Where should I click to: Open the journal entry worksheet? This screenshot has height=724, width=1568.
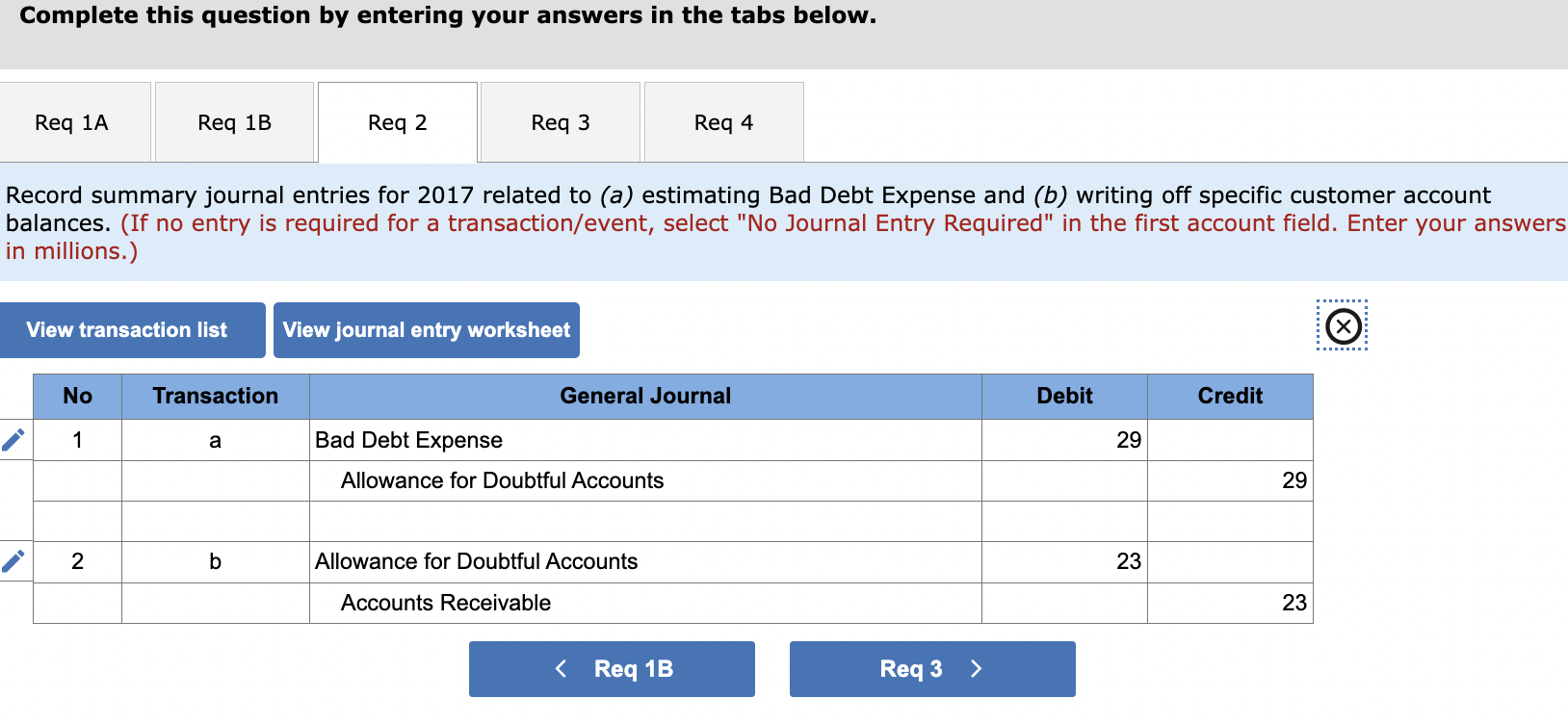pos(427,329)
